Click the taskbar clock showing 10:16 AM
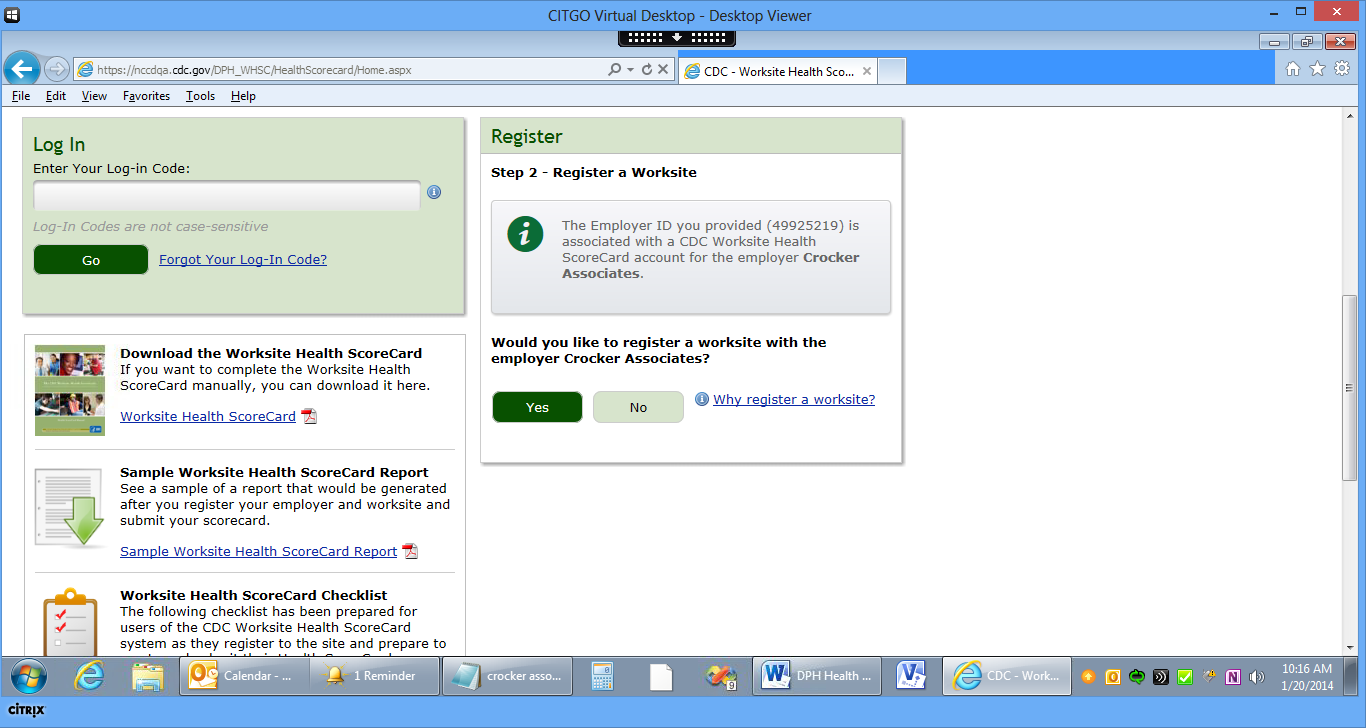The height and width of the screenshot is (728, 1366). pyautogui.click(x=1306, y=677)
